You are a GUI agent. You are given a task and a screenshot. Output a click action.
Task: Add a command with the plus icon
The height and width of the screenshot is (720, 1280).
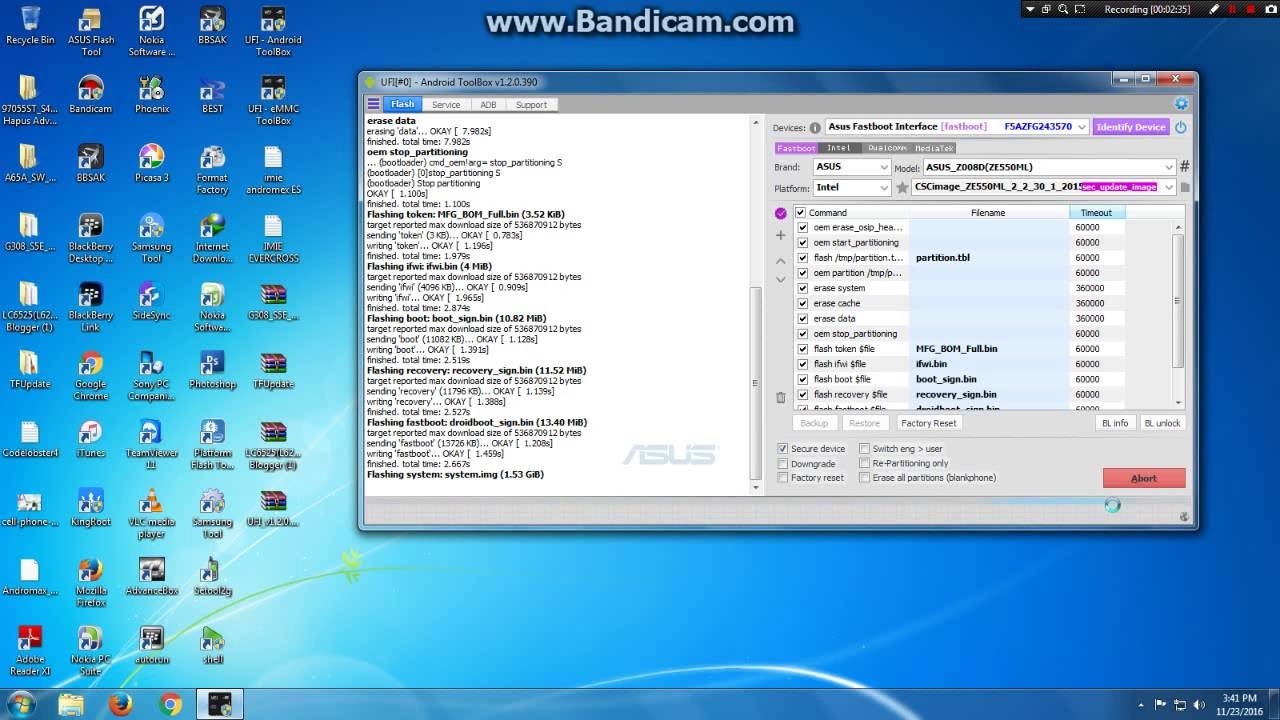coord(781,235)
